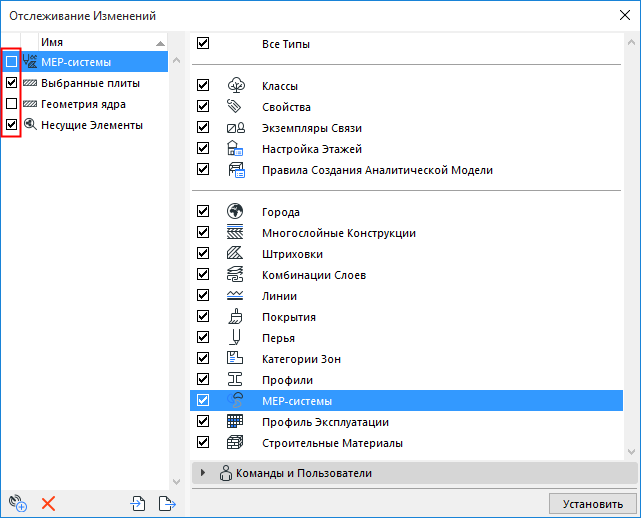Select the Геометрия ядра filter row
This screenshot has width=641, height=518.
pos(85,104)
